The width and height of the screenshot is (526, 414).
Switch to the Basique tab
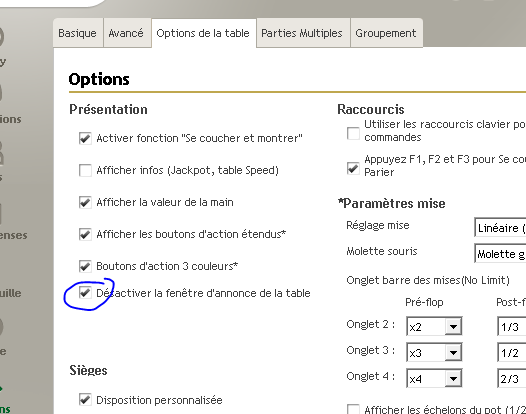point(78,33)
